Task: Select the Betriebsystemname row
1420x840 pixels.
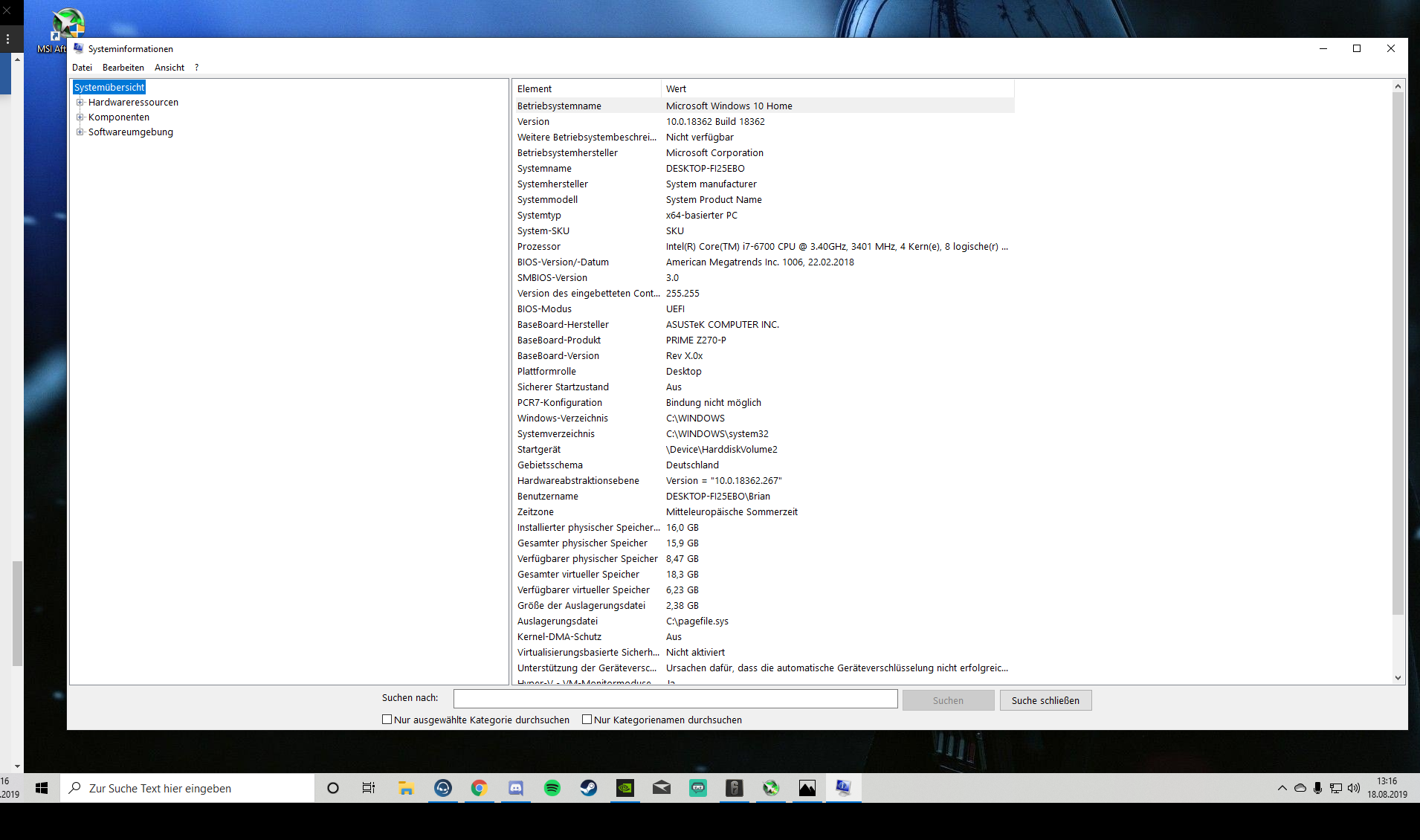Action: pos(764,106)
